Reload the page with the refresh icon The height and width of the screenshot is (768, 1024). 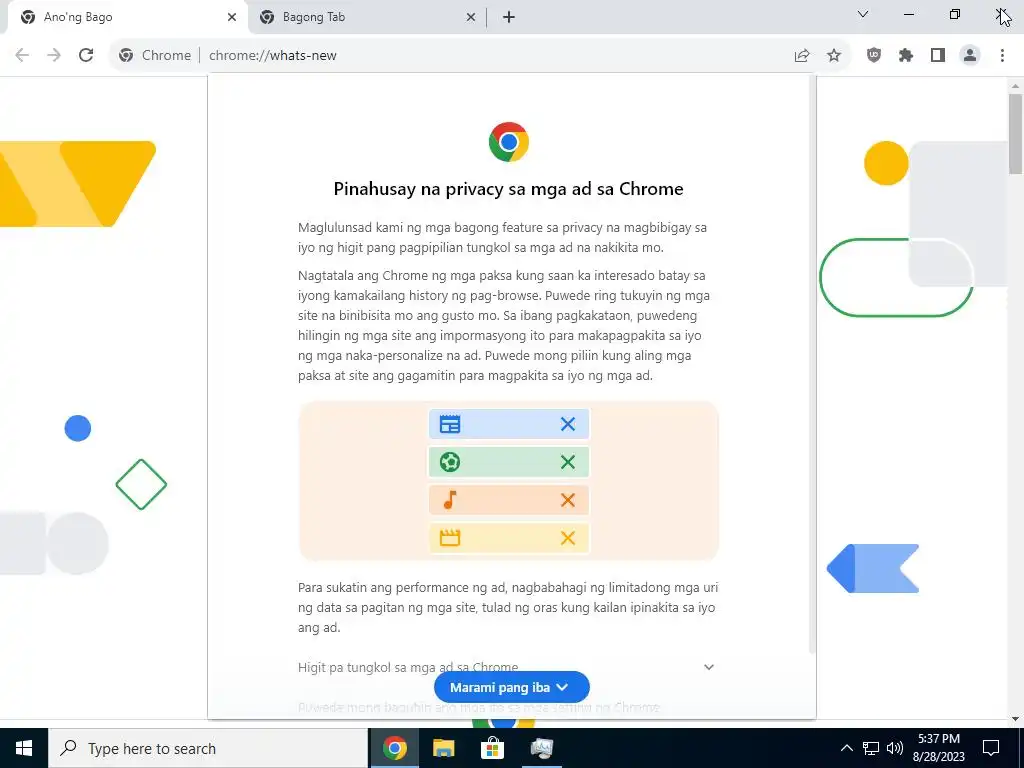(x=86, y=56)
